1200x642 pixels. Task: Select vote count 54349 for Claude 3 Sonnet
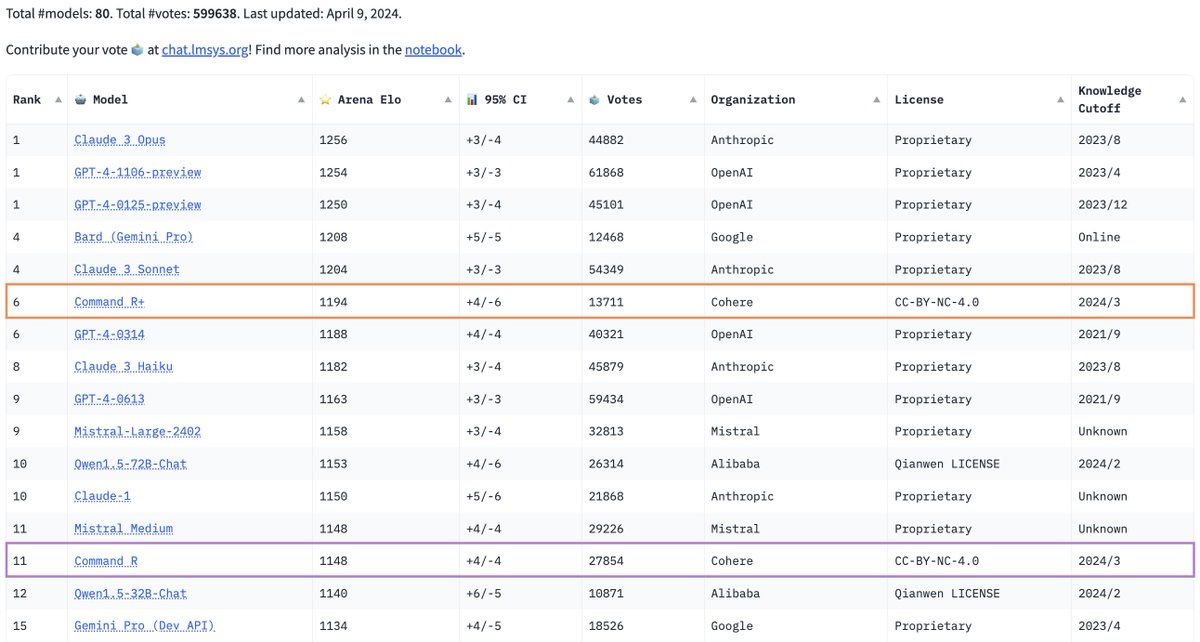(606, 269)
